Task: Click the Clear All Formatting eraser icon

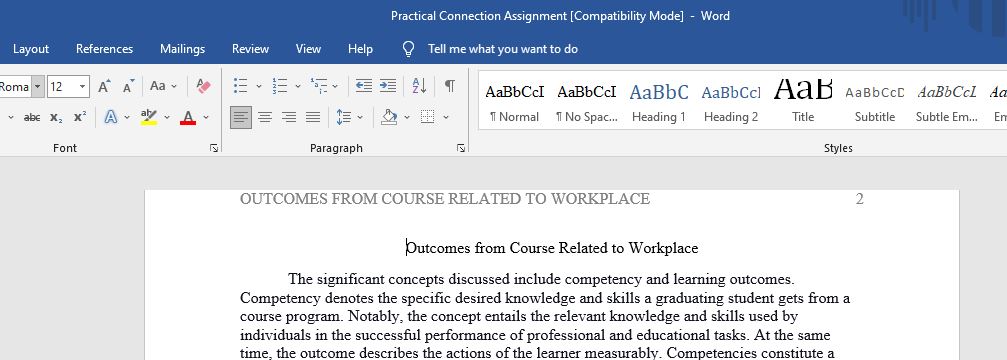Action: coord(204,86)
